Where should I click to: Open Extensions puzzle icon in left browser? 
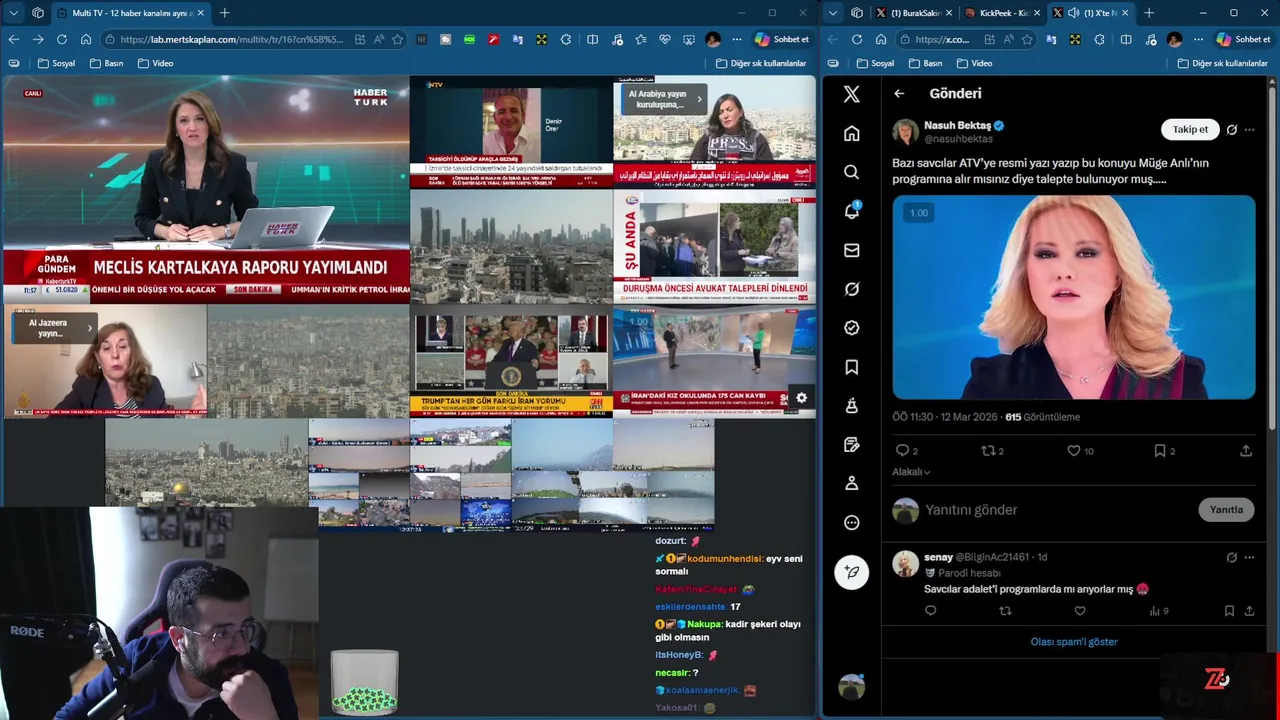click(566, 39)
